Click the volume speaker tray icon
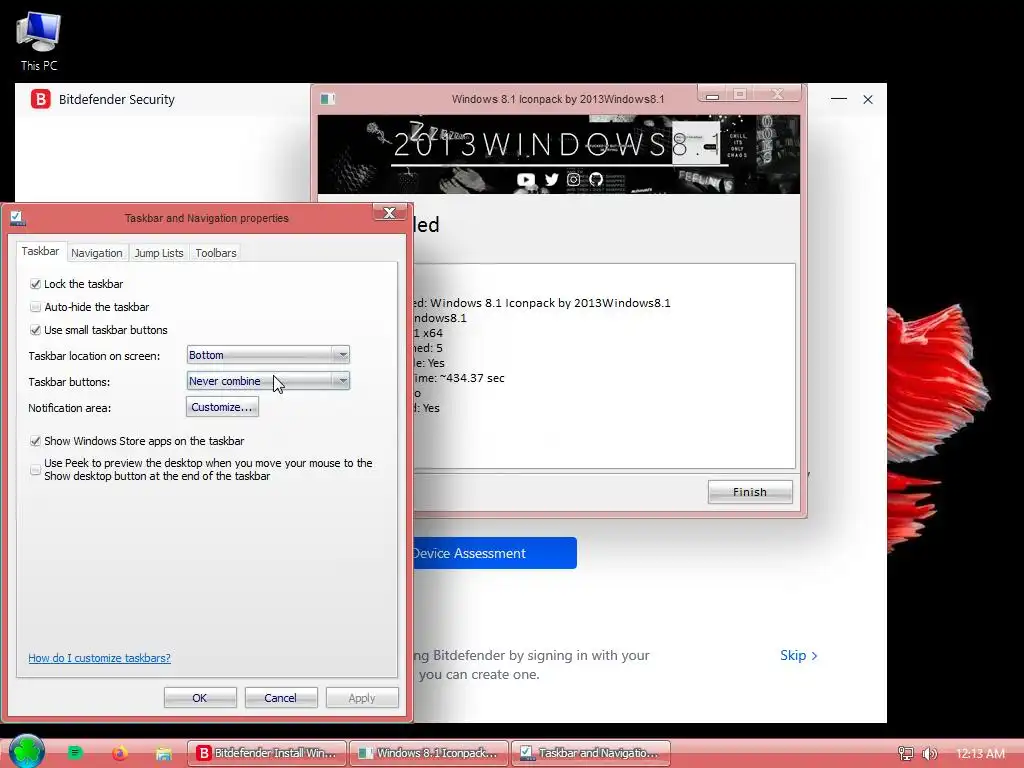This screenshot has height=768, width=1024. point(929,754)
